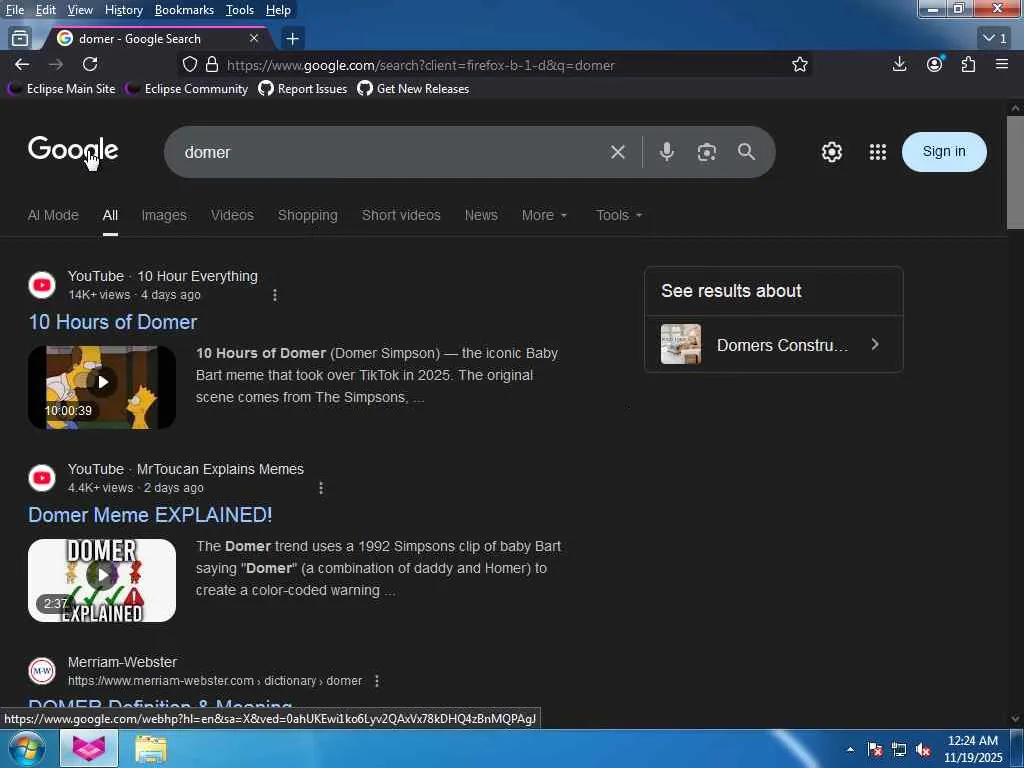Open the File menu
Image resolution: width=1024 pixels, height=768 pixels.
coord(14,10)
